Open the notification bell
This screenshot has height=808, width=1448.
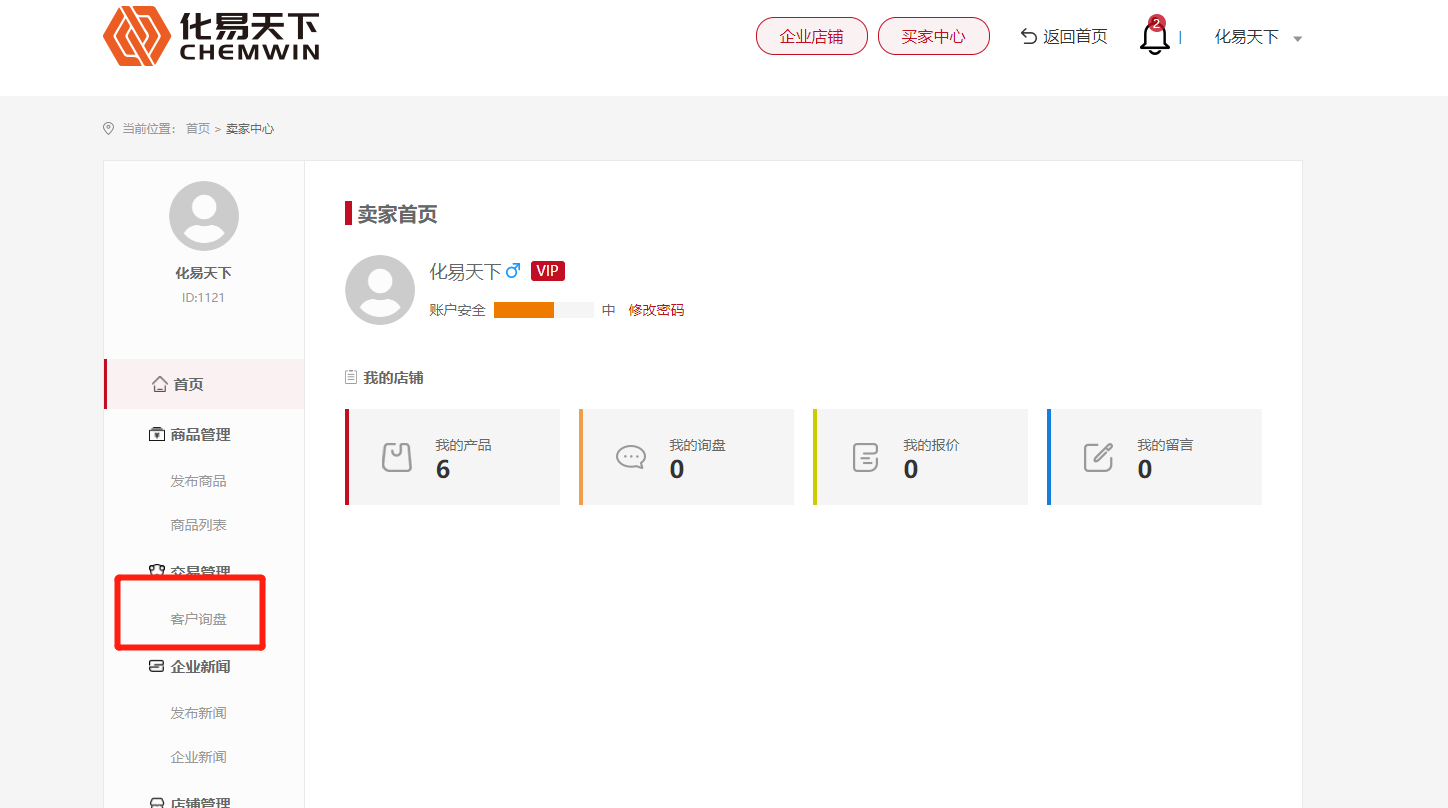tap(1154, 38)
